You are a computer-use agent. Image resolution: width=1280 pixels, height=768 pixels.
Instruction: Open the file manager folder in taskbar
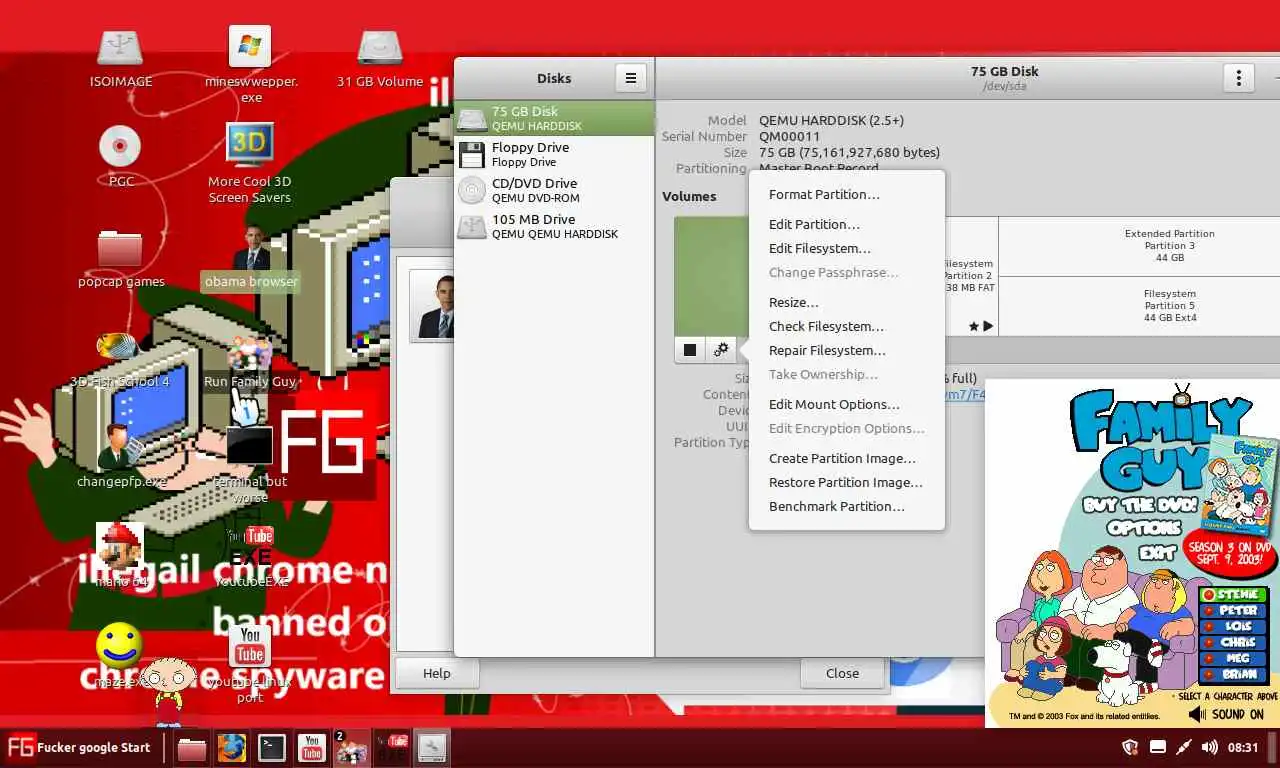click(192, 748)
